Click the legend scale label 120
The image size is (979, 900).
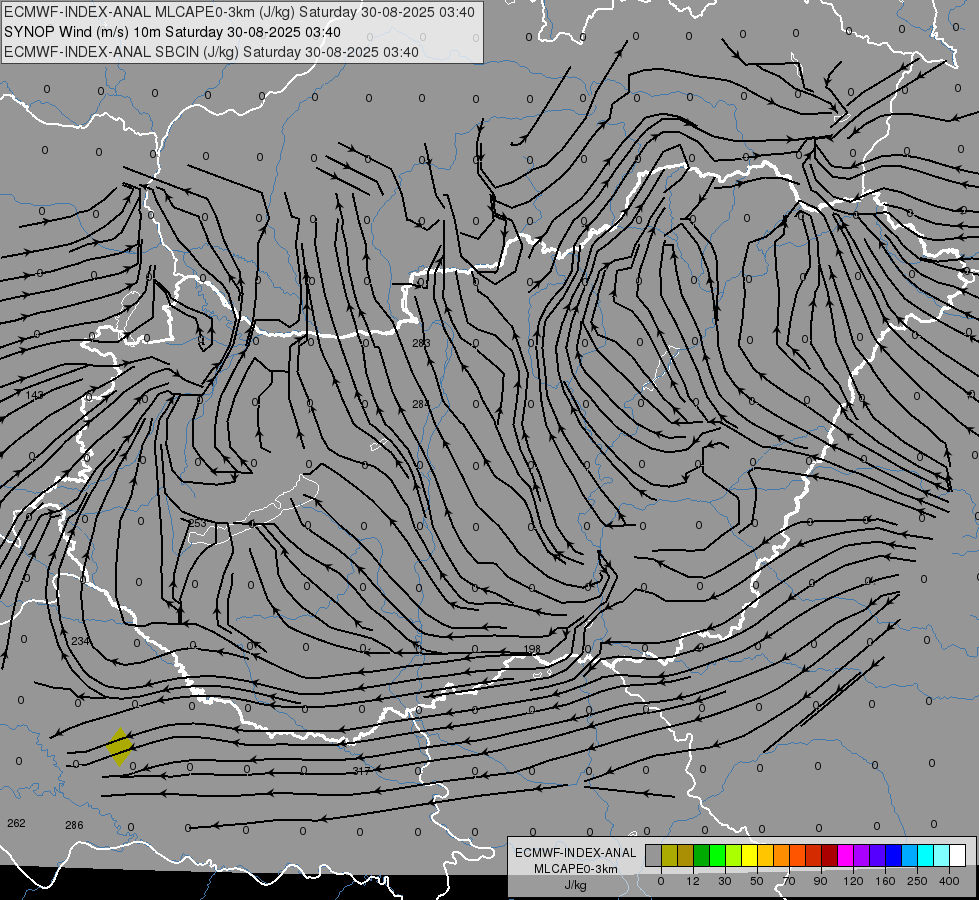pos(853,881)
